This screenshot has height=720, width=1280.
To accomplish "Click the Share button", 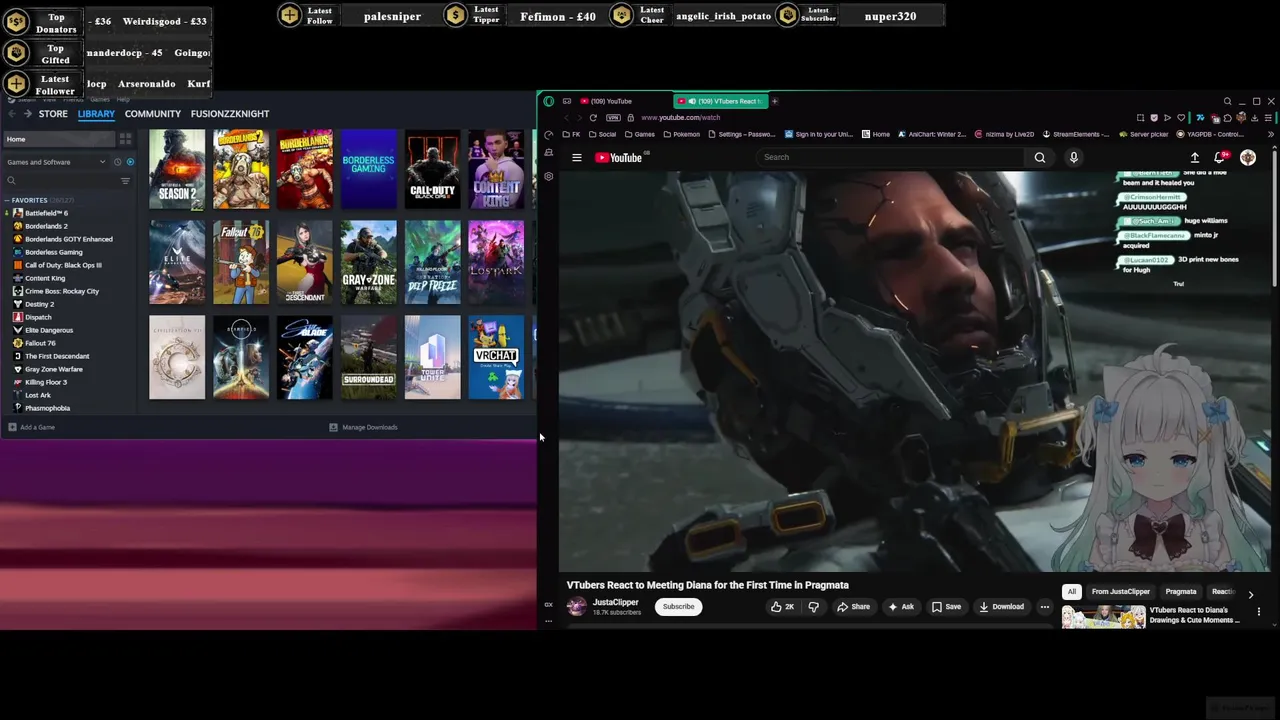I will coord(853,606).
